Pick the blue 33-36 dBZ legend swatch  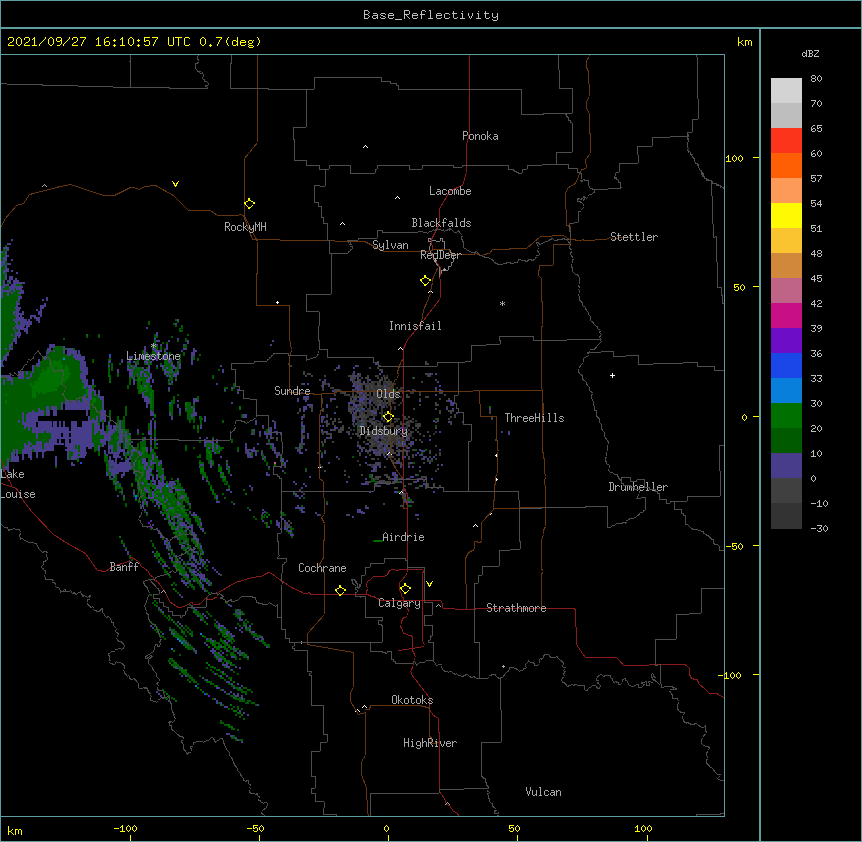pyautogui.click(x=786, y=365)
